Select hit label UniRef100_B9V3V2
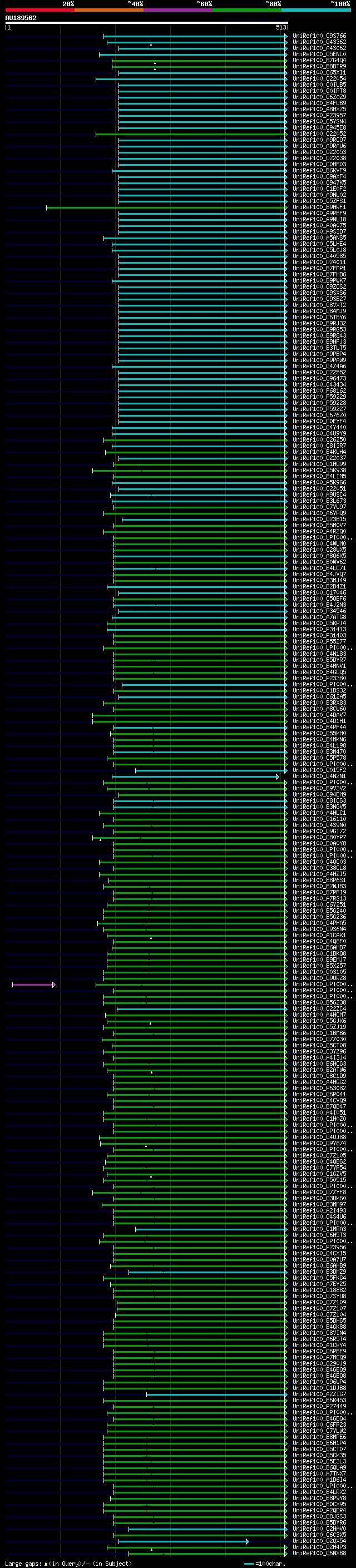Viewport: 356px width, 1568px height. coord(319,789)
